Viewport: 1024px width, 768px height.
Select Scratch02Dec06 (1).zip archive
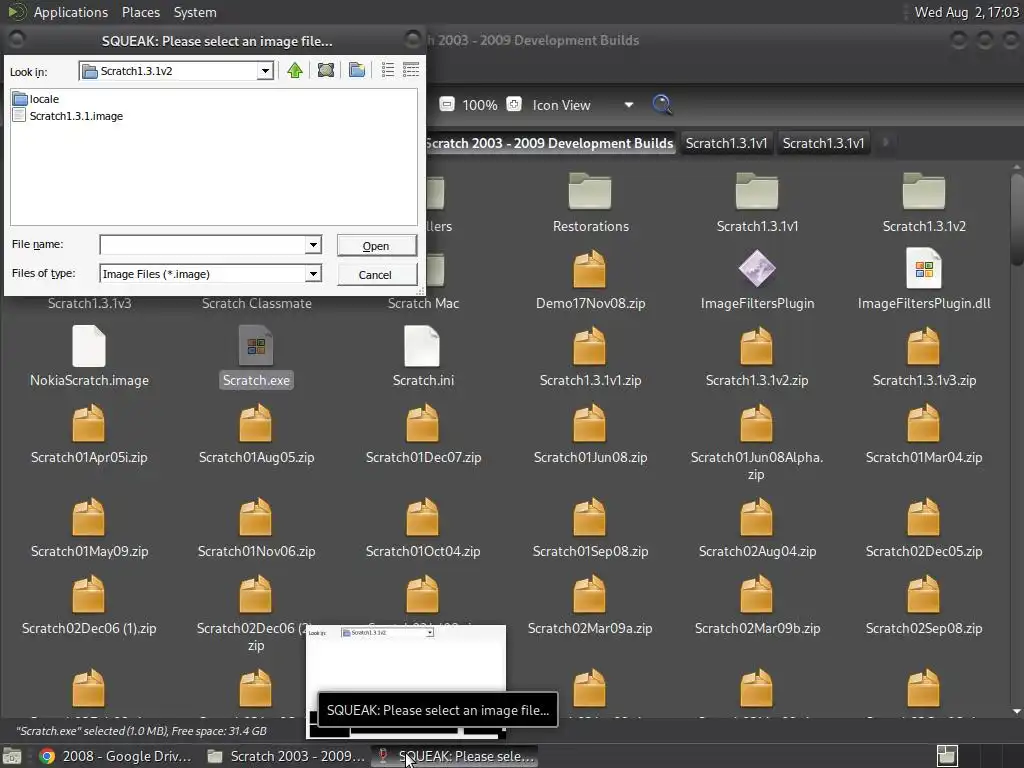(x=89, y=605)
